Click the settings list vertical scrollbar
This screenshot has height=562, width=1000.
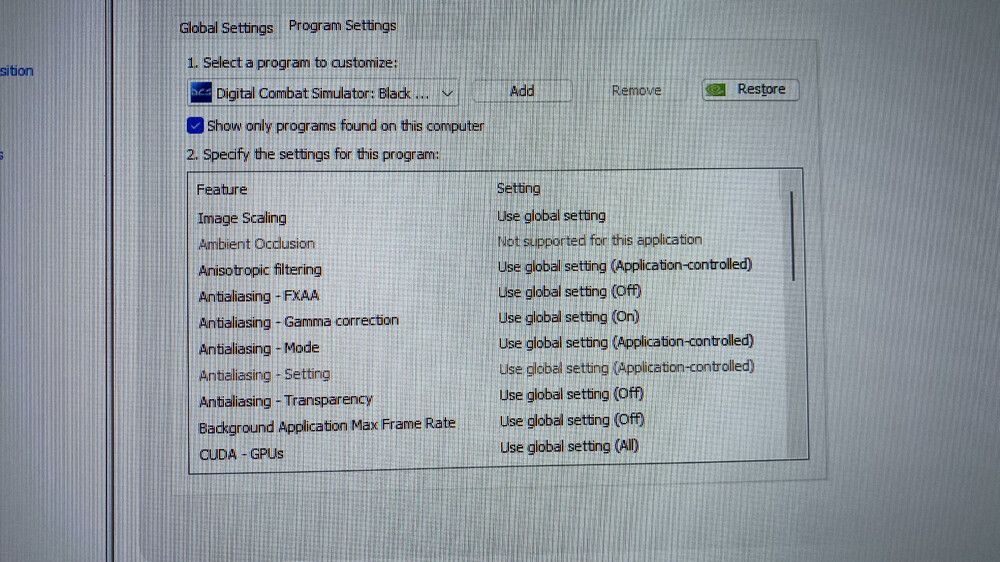point(793,235)
